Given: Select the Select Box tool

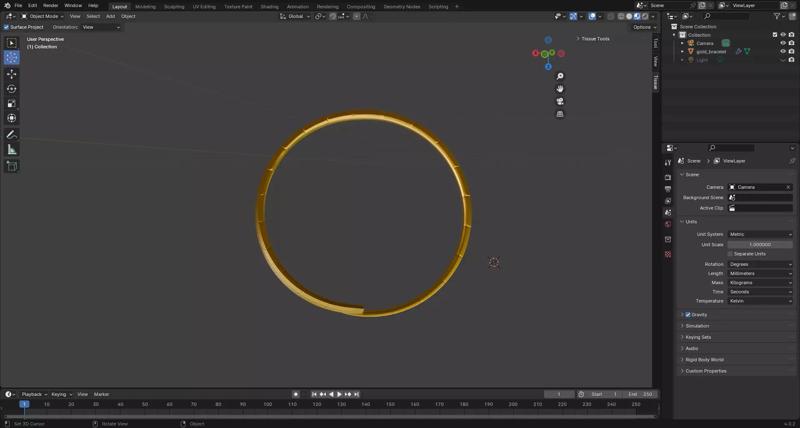Looking at the screenshot, I should click(x=12, y=43).
